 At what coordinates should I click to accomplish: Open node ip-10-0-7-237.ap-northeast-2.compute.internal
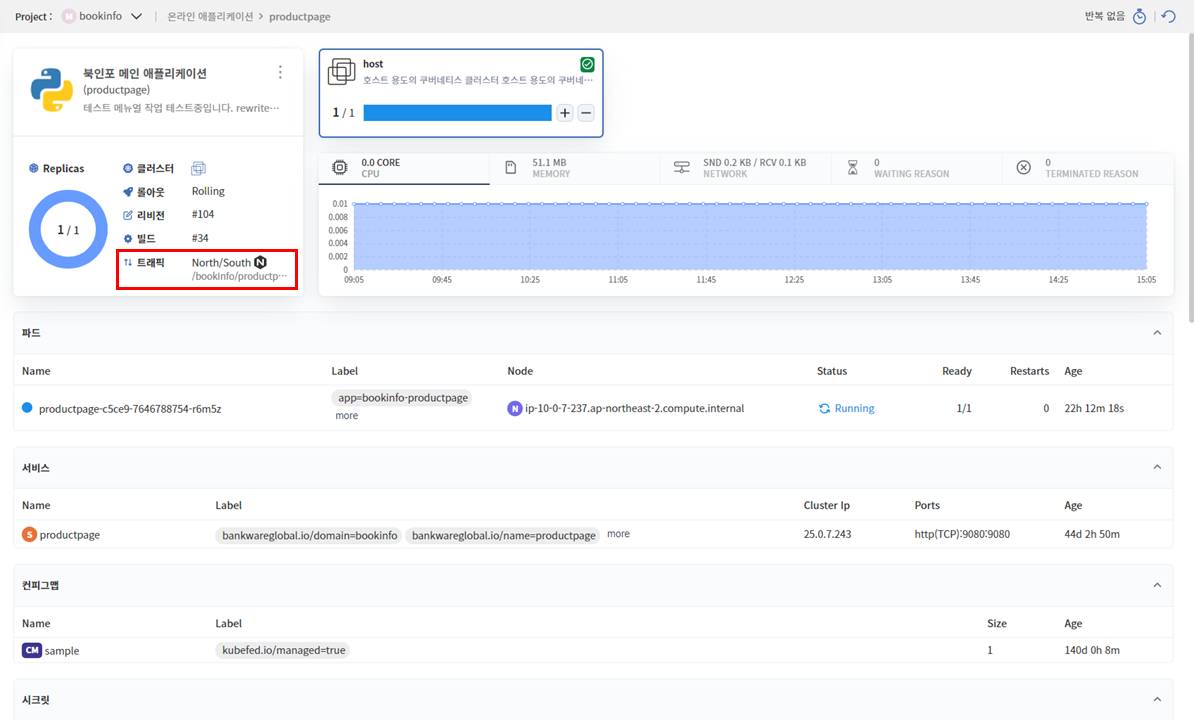(x=634, y=408)
